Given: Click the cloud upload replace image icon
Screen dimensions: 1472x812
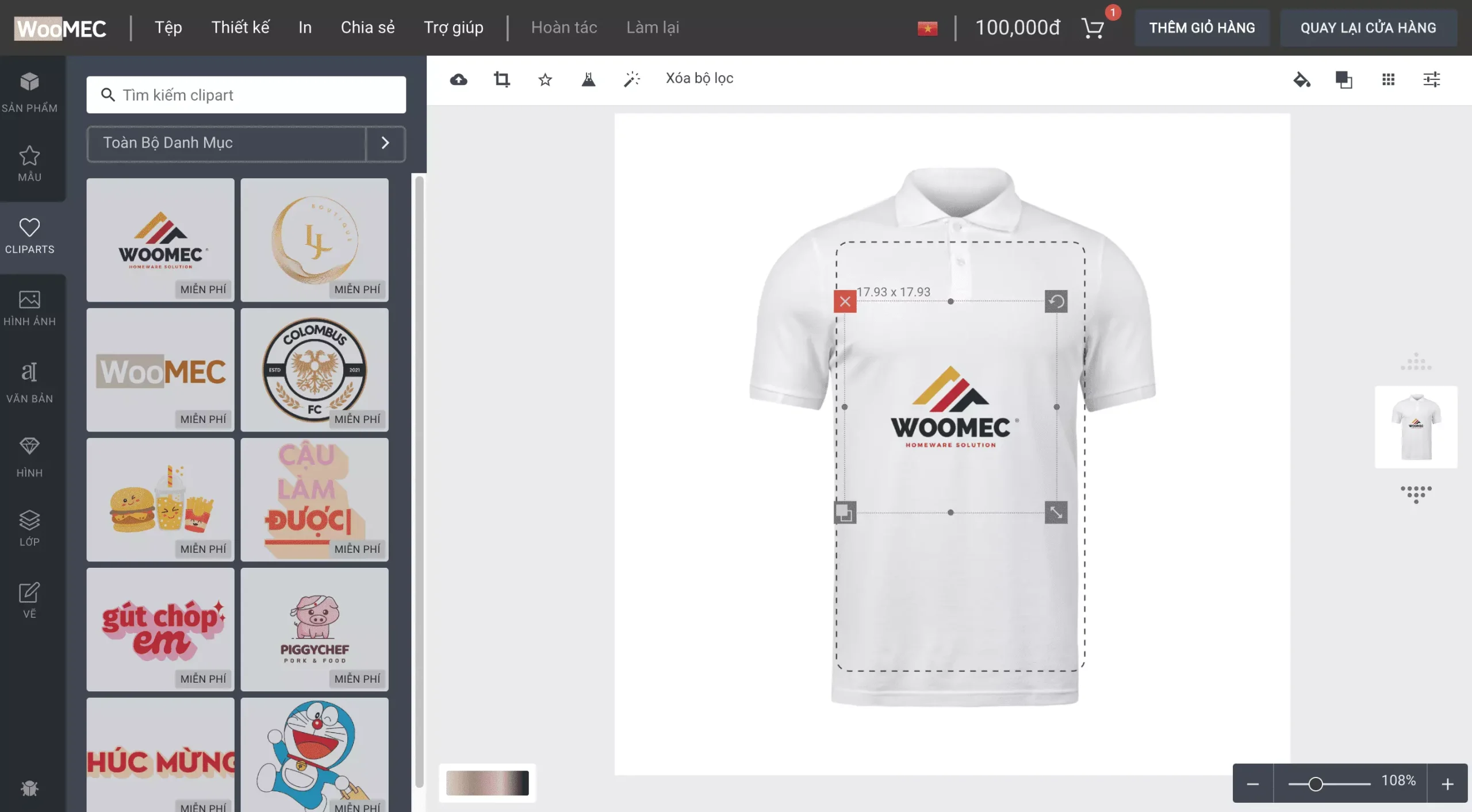Looking at the screenshot, I should (x=458, y=79).
